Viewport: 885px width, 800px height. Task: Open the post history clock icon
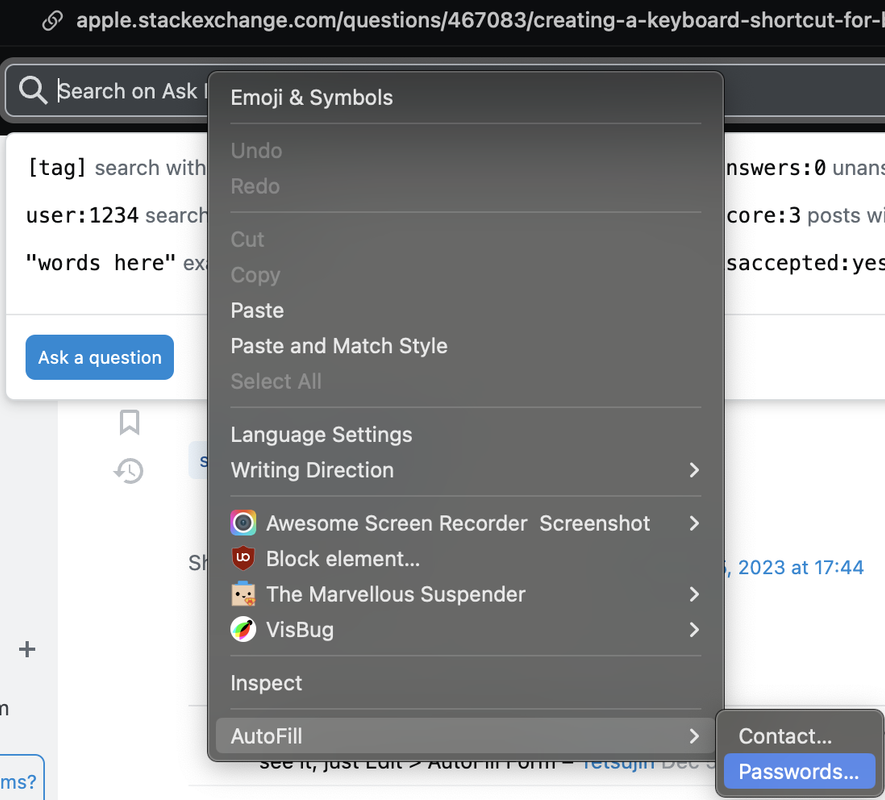129,471
